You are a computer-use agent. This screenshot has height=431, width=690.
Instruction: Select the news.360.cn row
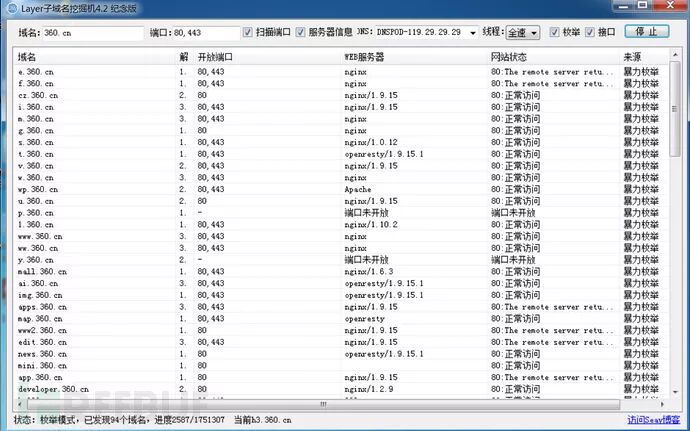tap(341, 354)
